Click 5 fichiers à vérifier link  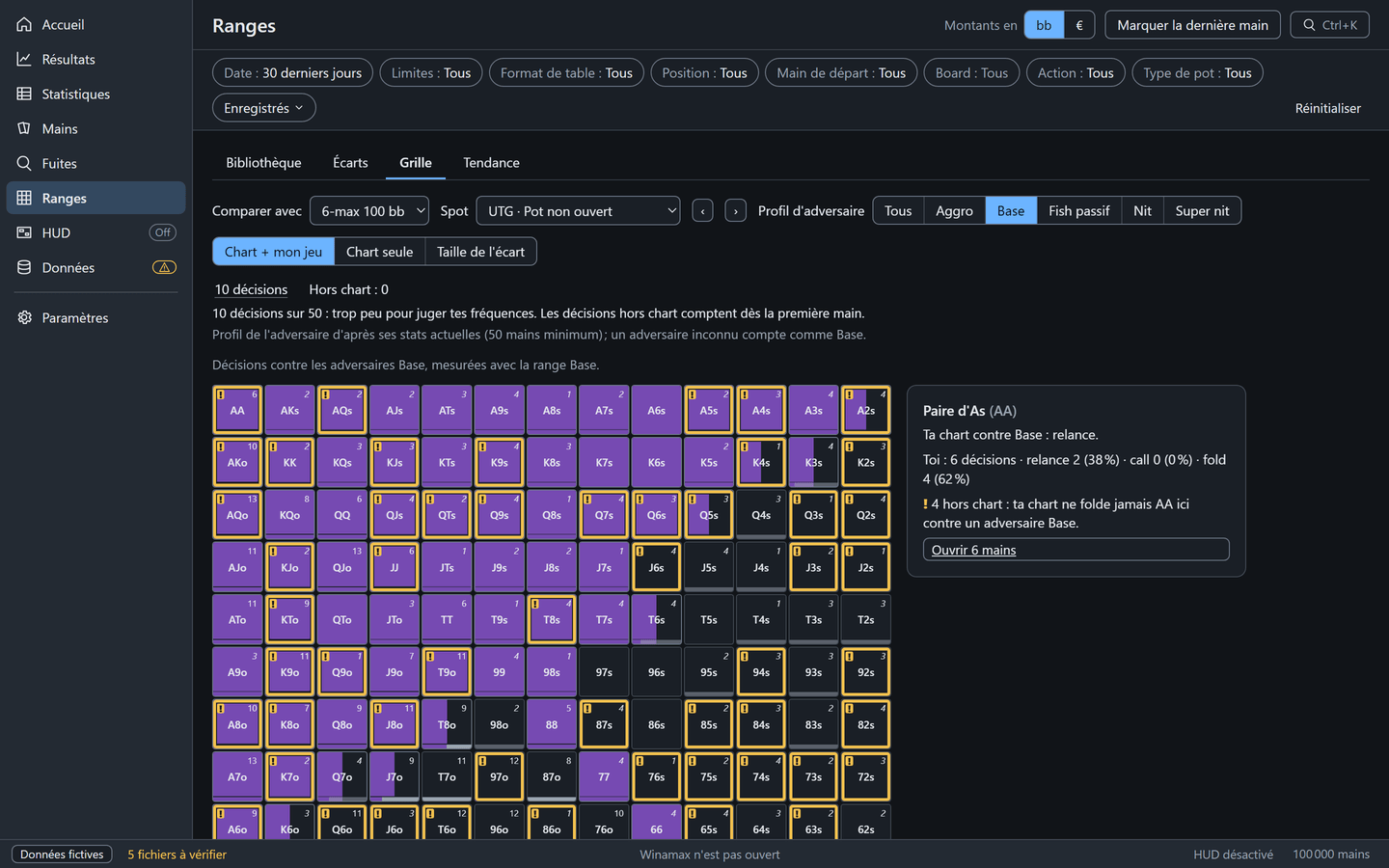[177, 854]
